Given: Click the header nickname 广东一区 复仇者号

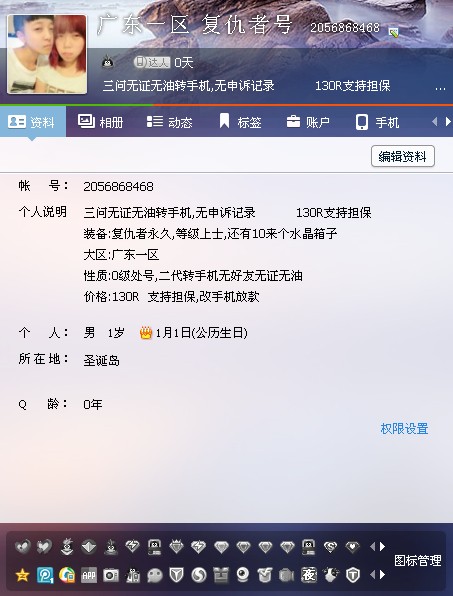Looking at the screenshot, I should coord(195,25).
